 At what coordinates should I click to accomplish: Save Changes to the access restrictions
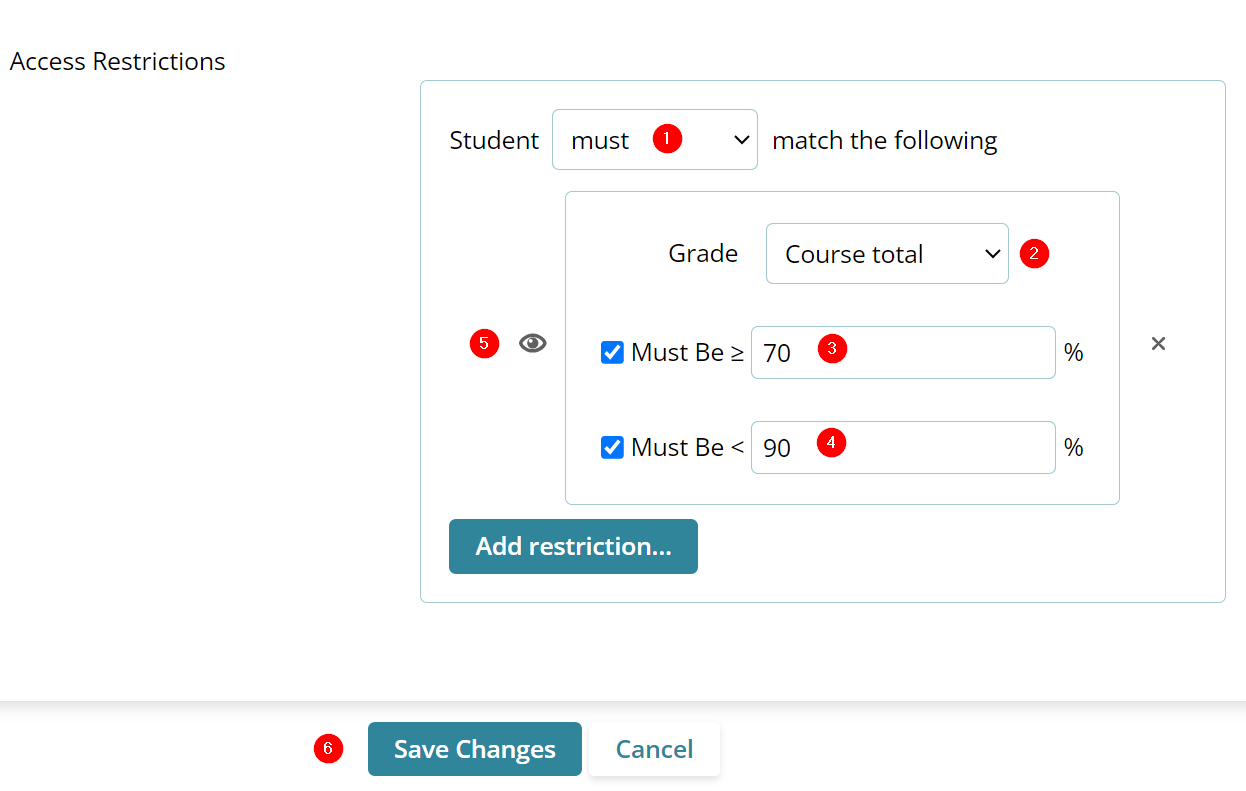pos(474,749)
